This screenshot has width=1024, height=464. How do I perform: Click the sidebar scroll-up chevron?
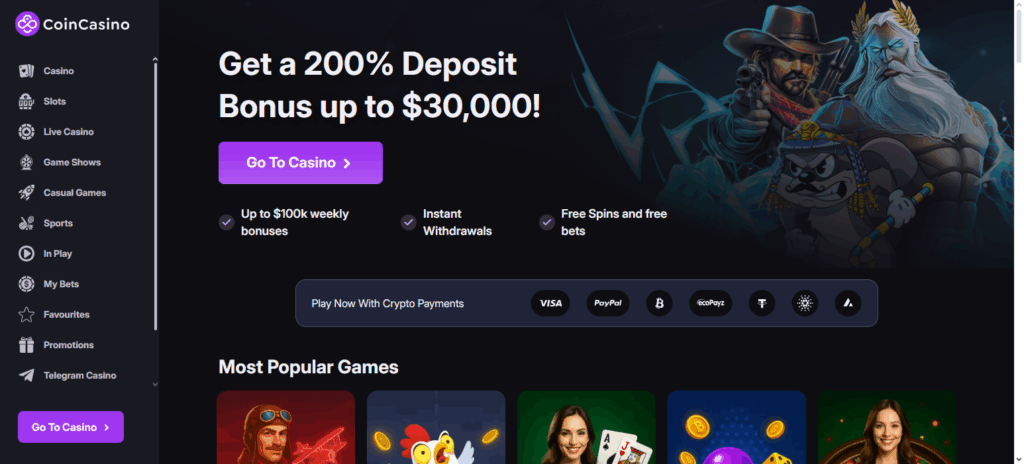point(155,59)
